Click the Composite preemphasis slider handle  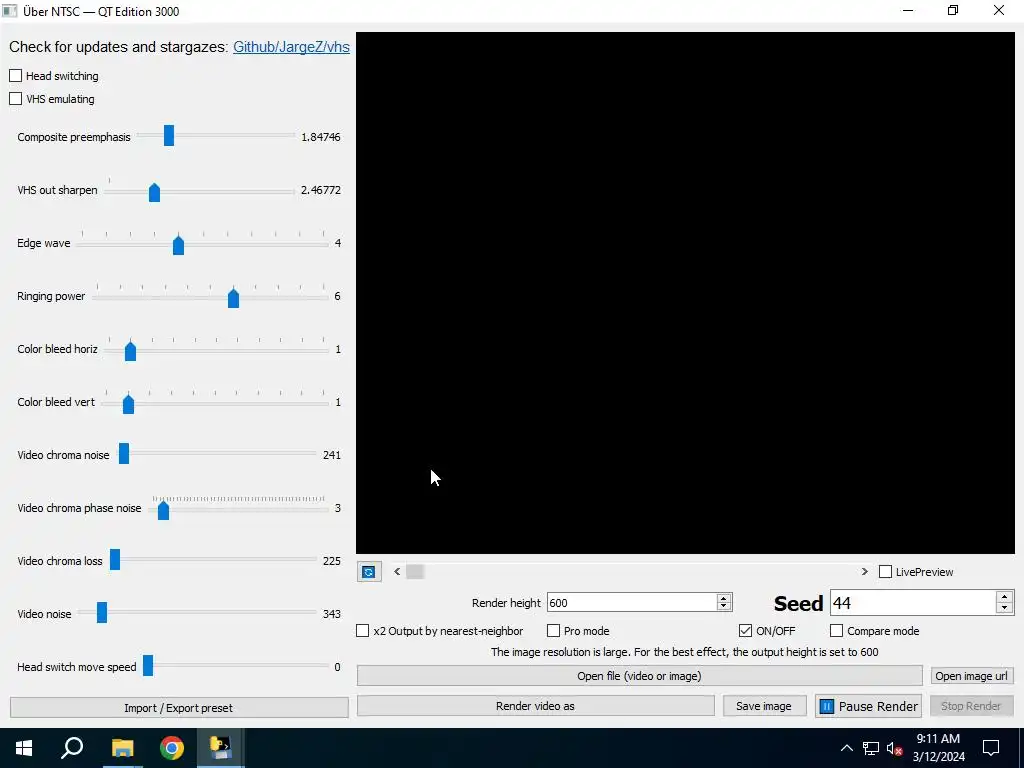(x=169, y=136)
